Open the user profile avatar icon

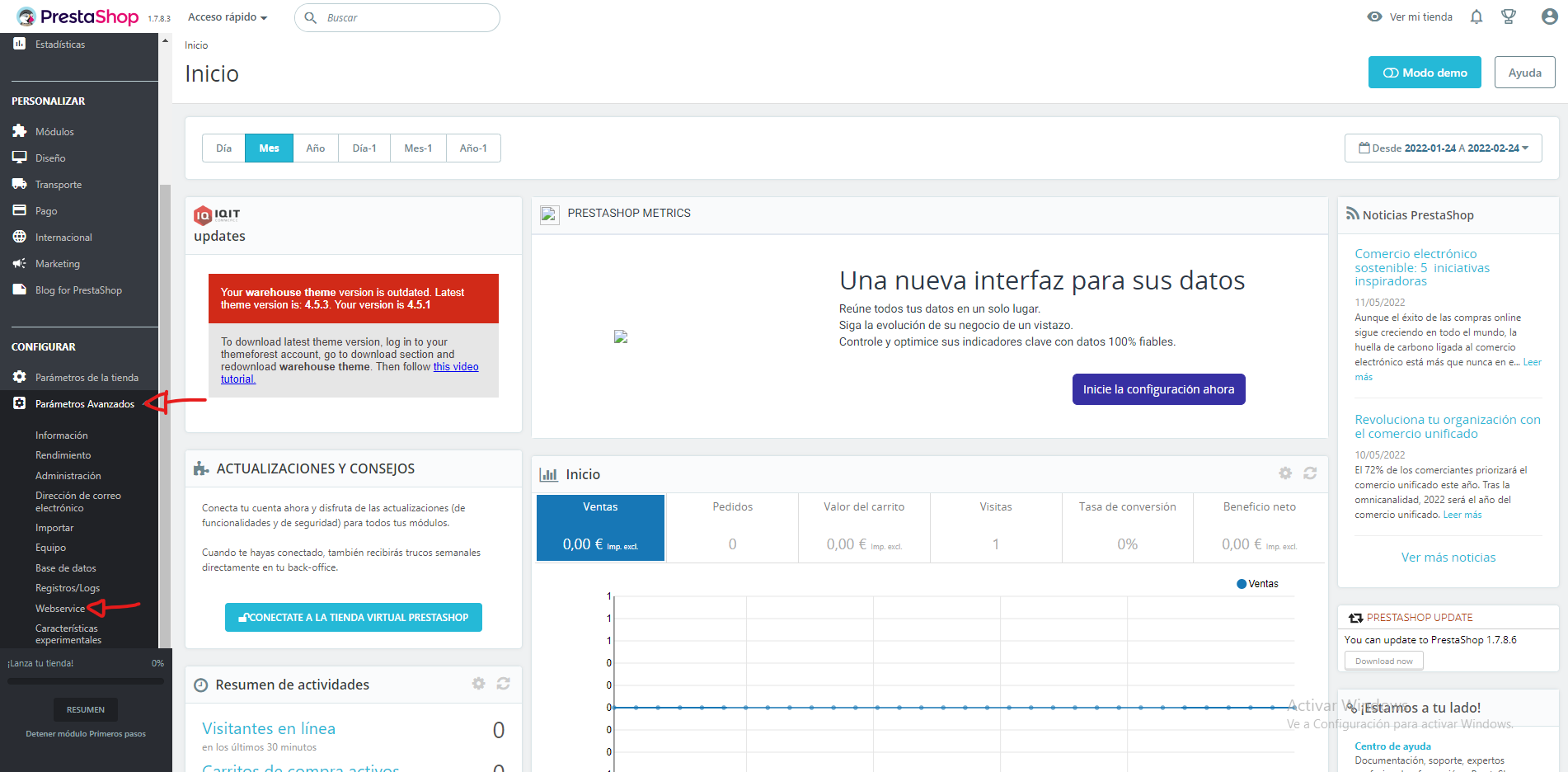pyautogui.click(x=1549, y=17)
